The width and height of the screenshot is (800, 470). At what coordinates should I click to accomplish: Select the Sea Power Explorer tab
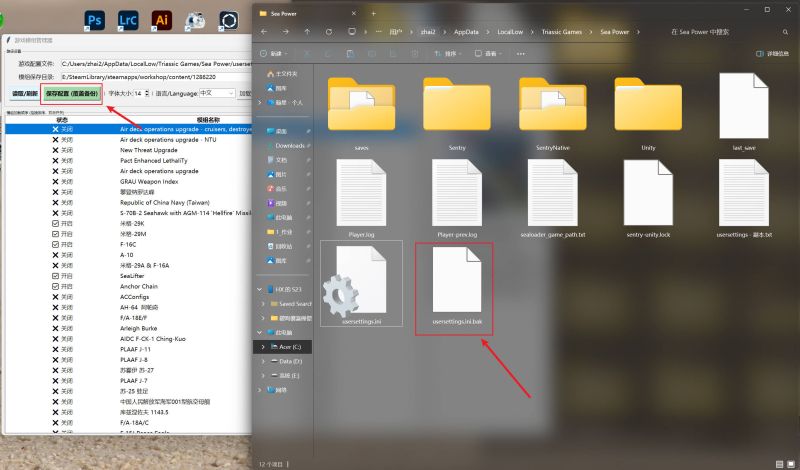308,13
